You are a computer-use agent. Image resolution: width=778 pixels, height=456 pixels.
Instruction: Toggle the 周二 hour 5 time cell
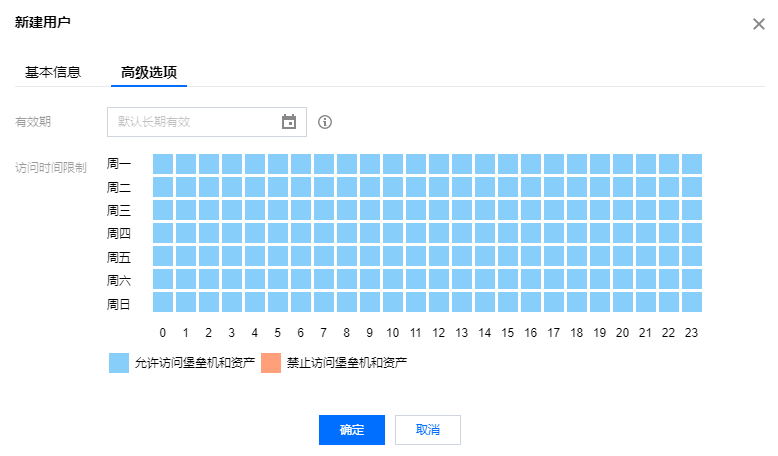coord(278,187)
